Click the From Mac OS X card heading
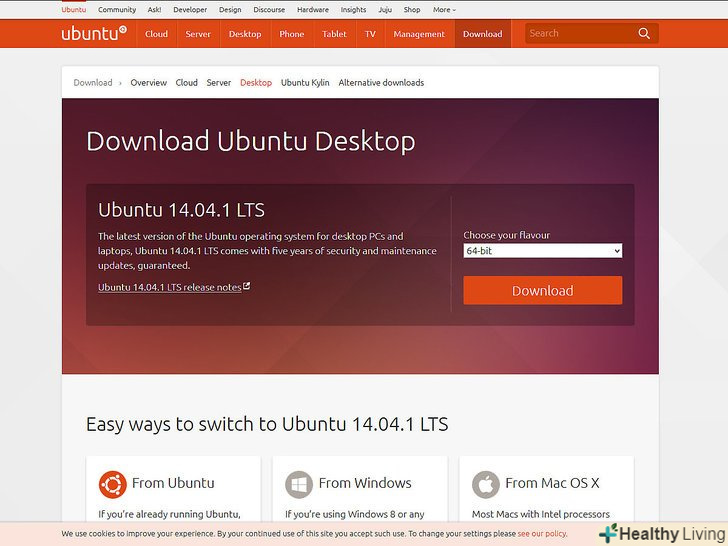The width and height of the screenshot is (728, 546). coord(552,483)
